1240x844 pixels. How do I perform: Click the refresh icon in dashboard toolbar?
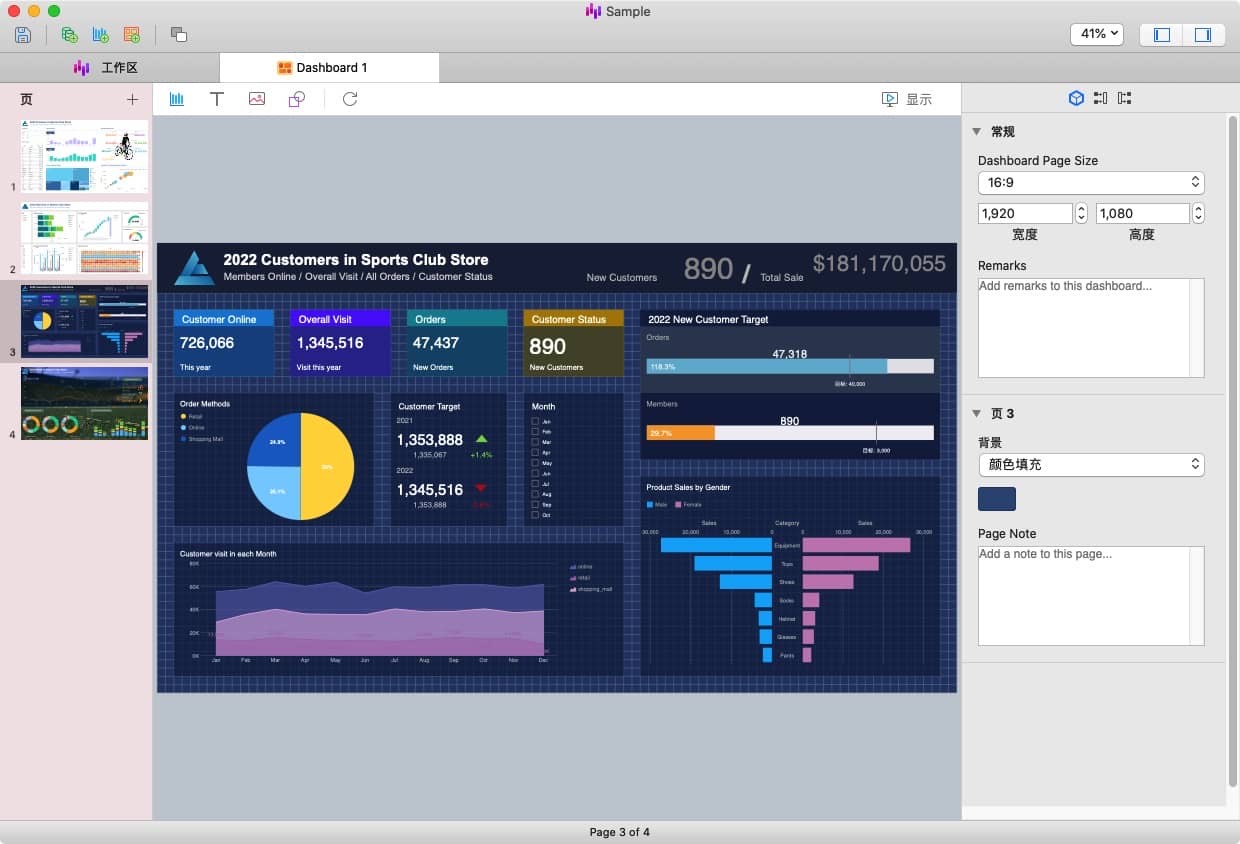point(349,99)
